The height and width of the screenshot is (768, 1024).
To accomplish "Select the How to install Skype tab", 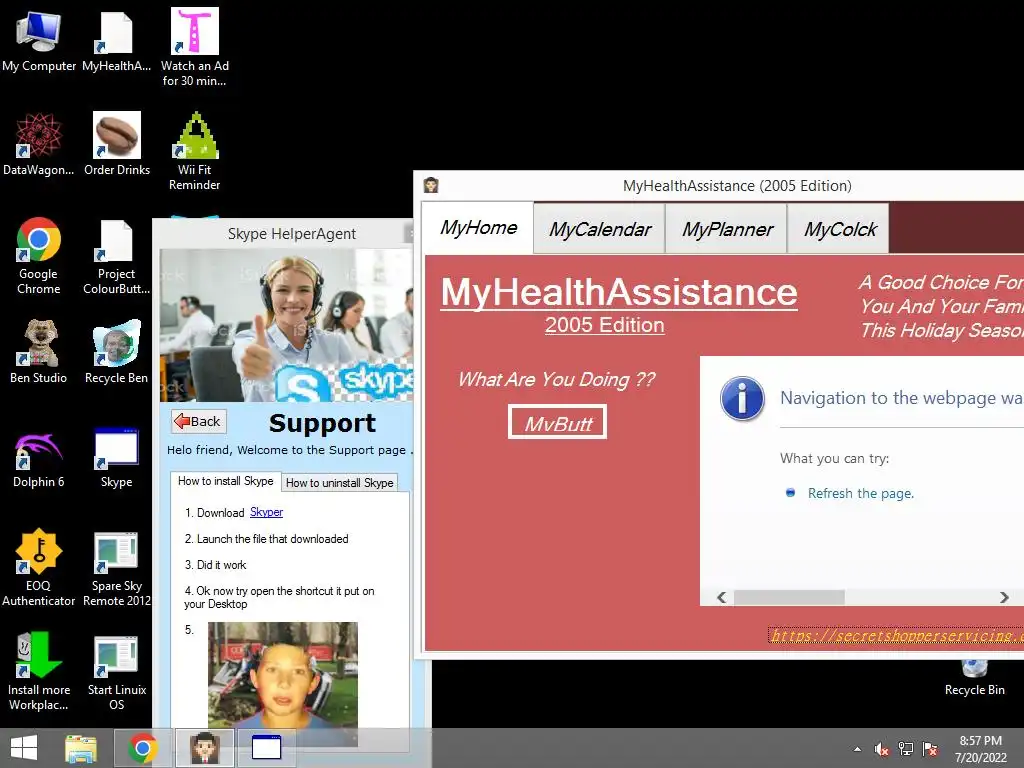I will (225, 481).
